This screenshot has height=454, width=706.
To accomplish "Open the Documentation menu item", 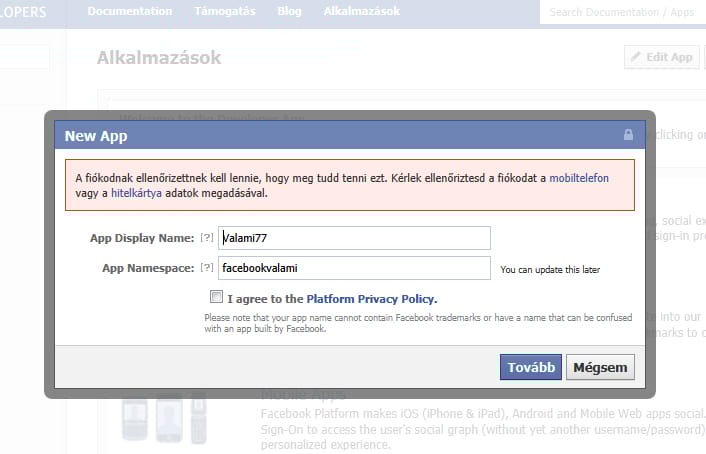I will [x=130, y=11].
